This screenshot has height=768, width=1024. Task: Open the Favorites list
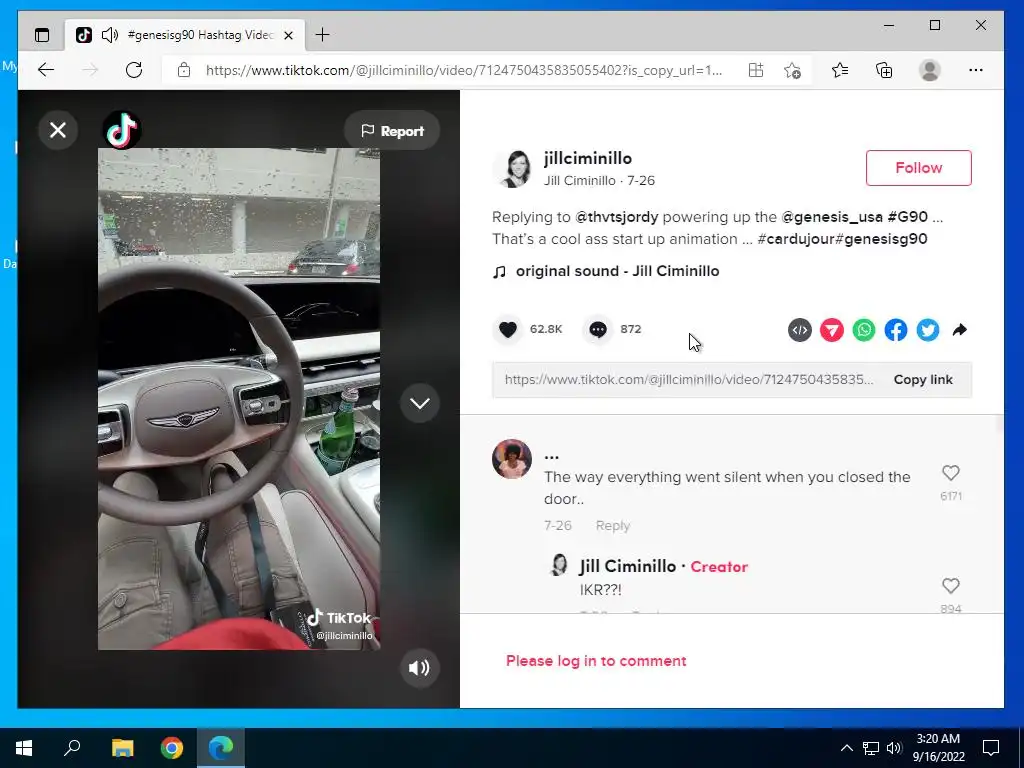coord(840,70)
